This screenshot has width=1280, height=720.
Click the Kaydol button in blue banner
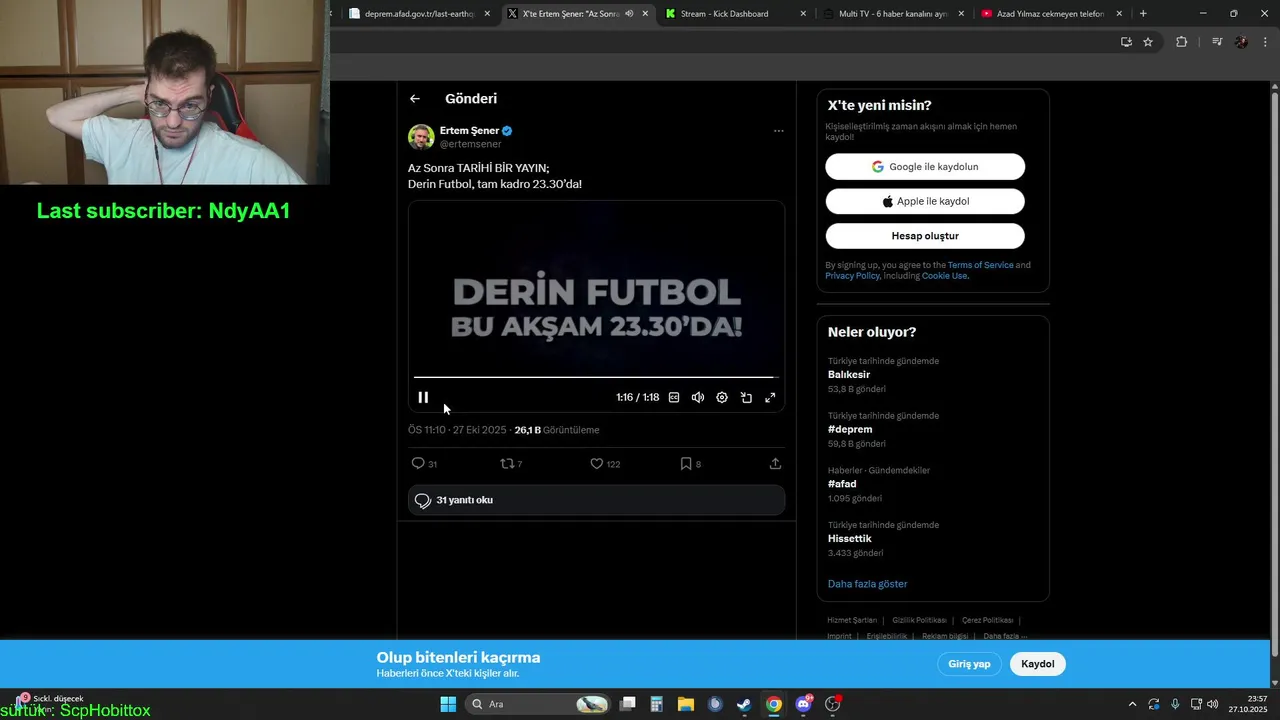coord(1038,664)
